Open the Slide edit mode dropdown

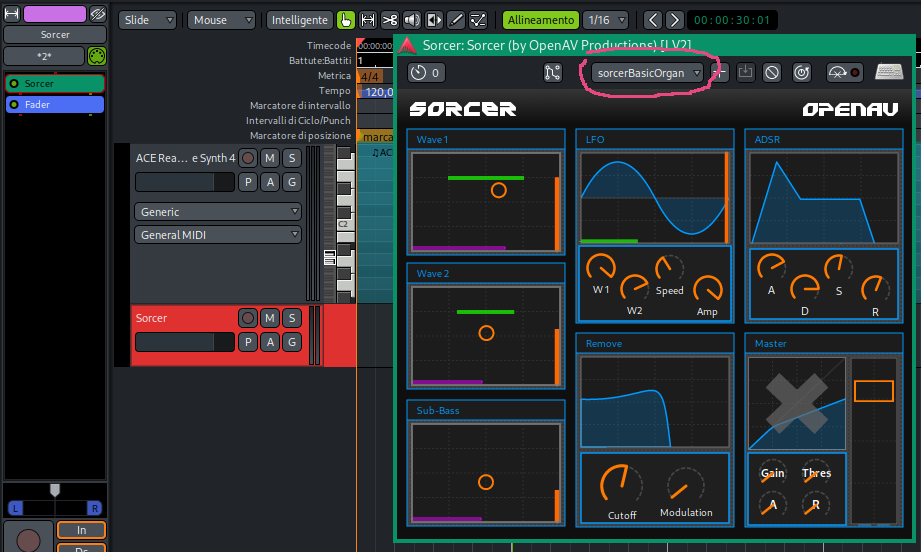(x=147, y=20)
